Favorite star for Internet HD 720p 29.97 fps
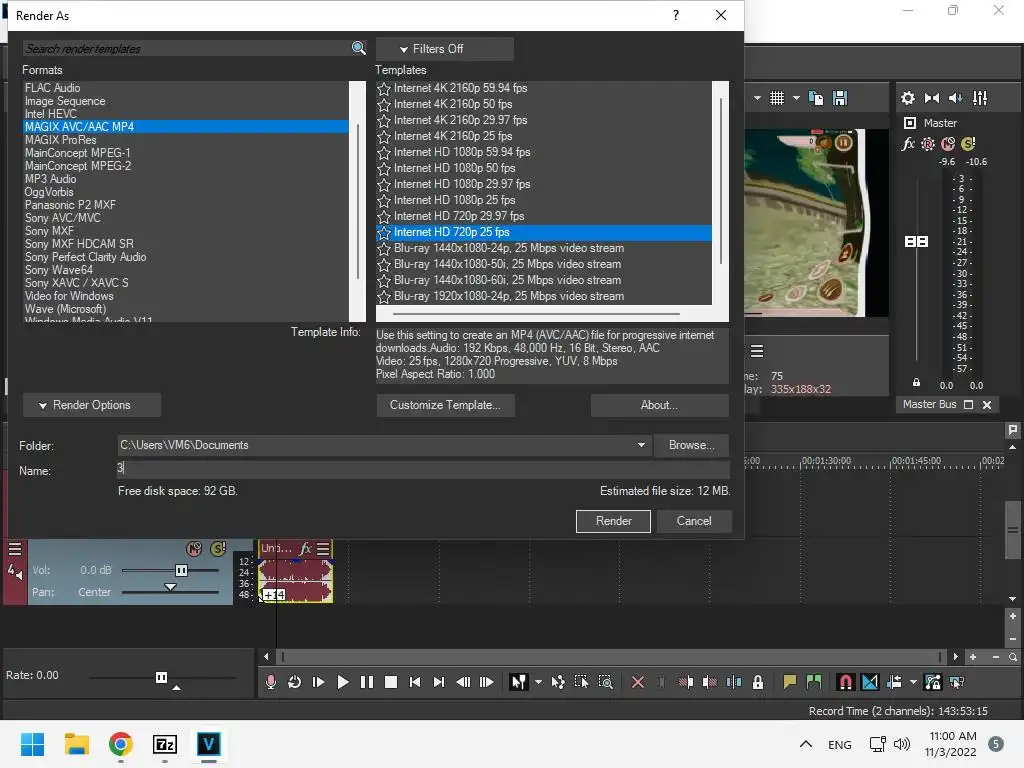Viewport: 1024px width, 768px height. [384, 216]
